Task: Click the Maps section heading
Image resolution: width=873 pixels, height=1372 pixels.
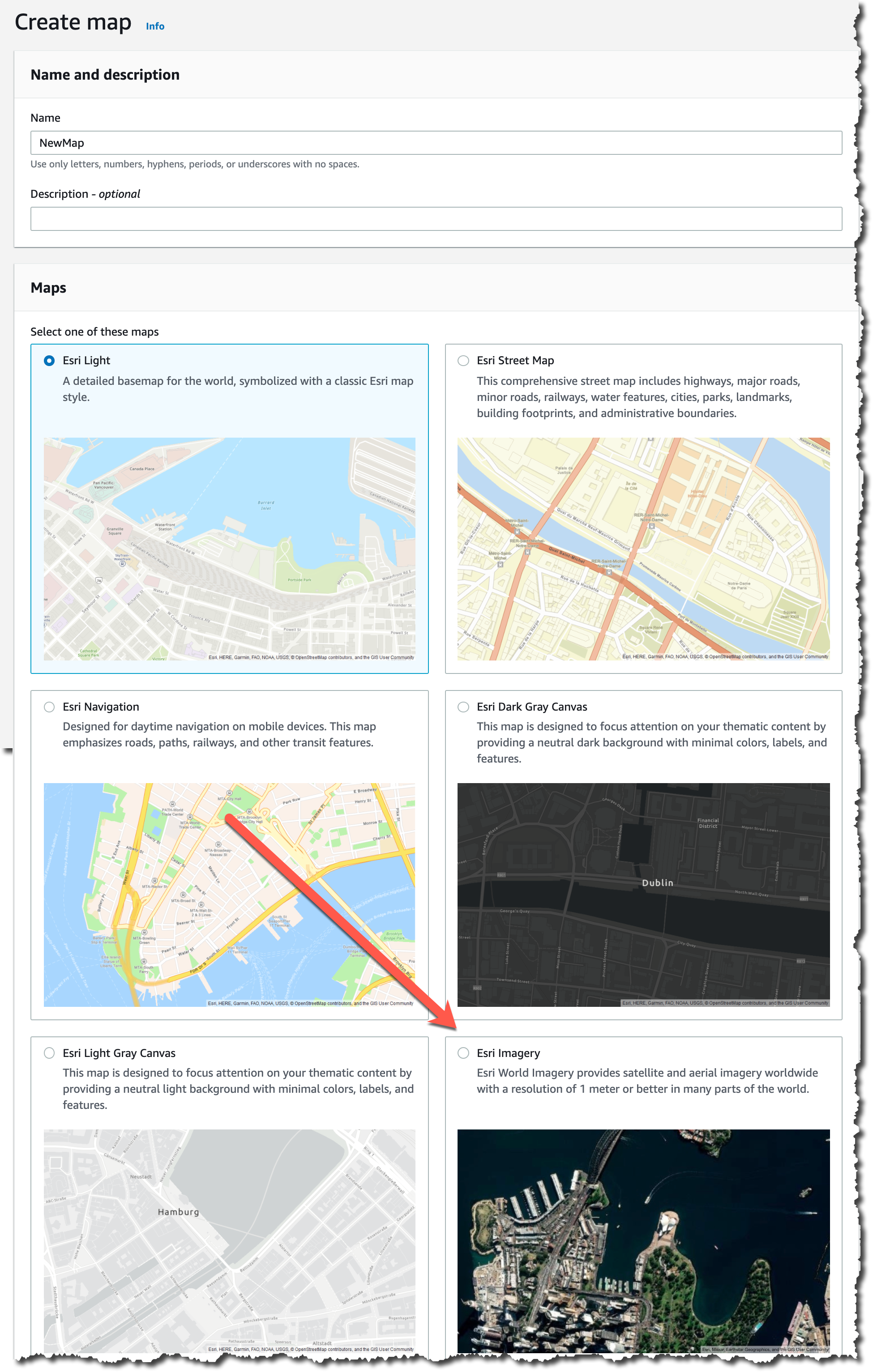Action: pyautogui.click(x=48, y=288)
